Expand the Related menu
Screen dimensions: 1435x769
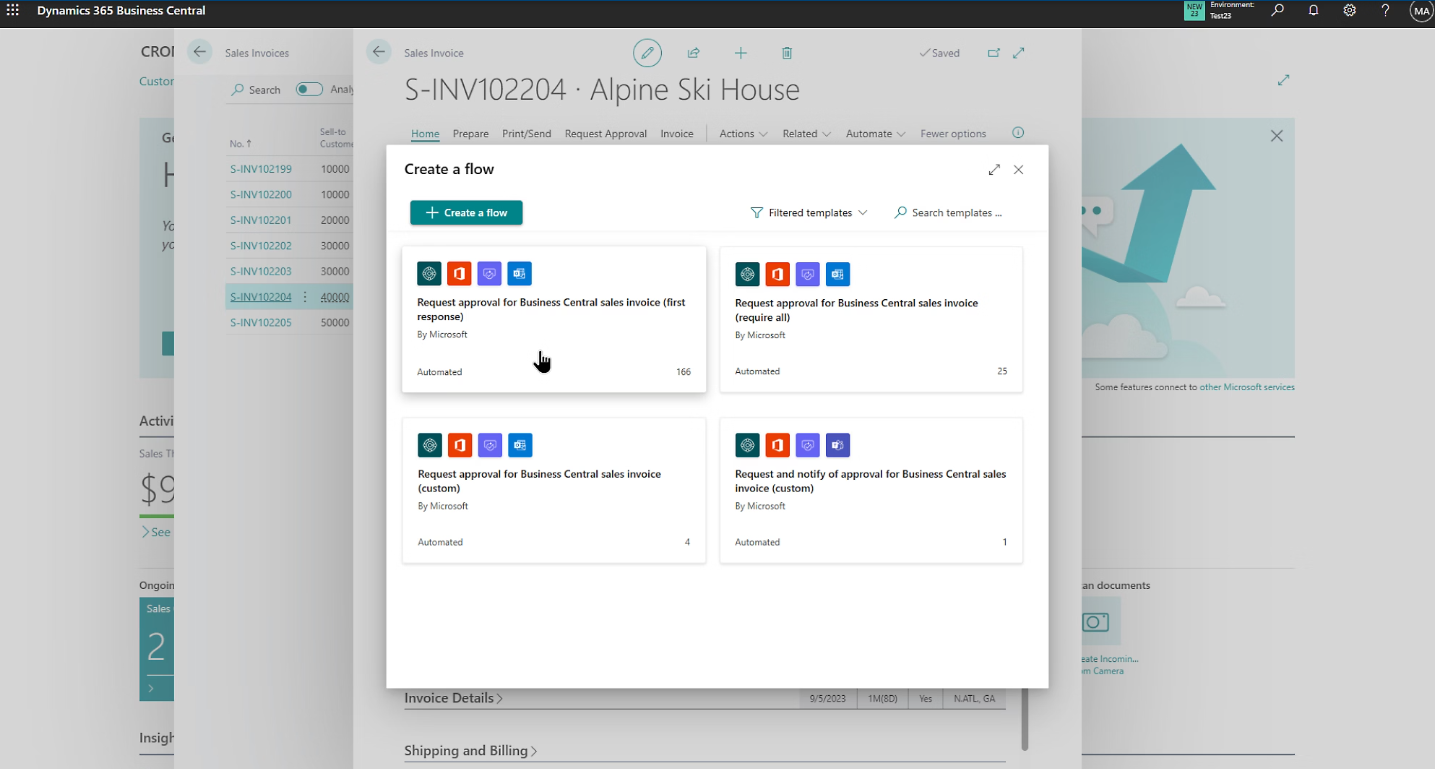pos(806,134)
